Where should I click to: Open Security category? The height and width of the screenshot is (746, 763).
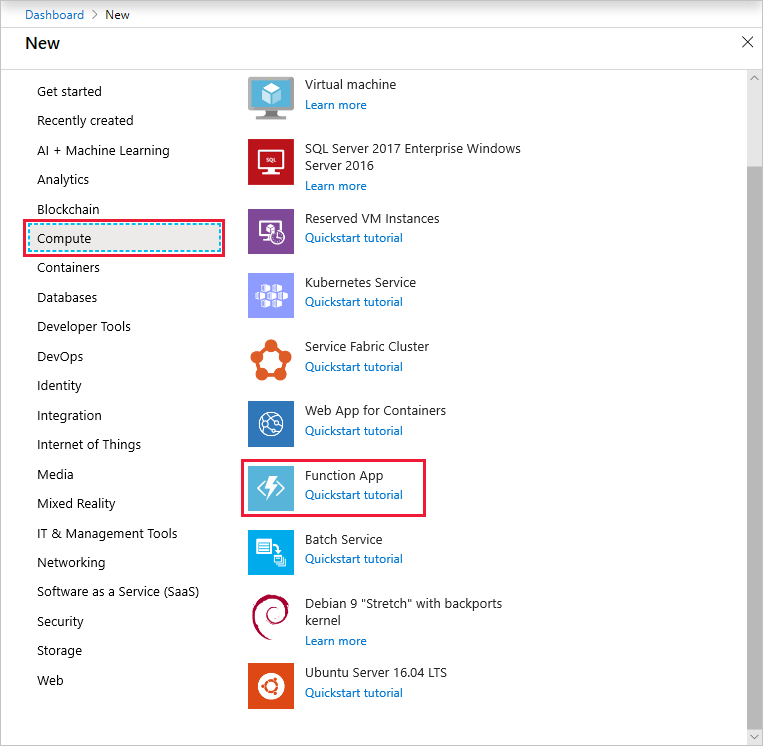pos(60,622)
